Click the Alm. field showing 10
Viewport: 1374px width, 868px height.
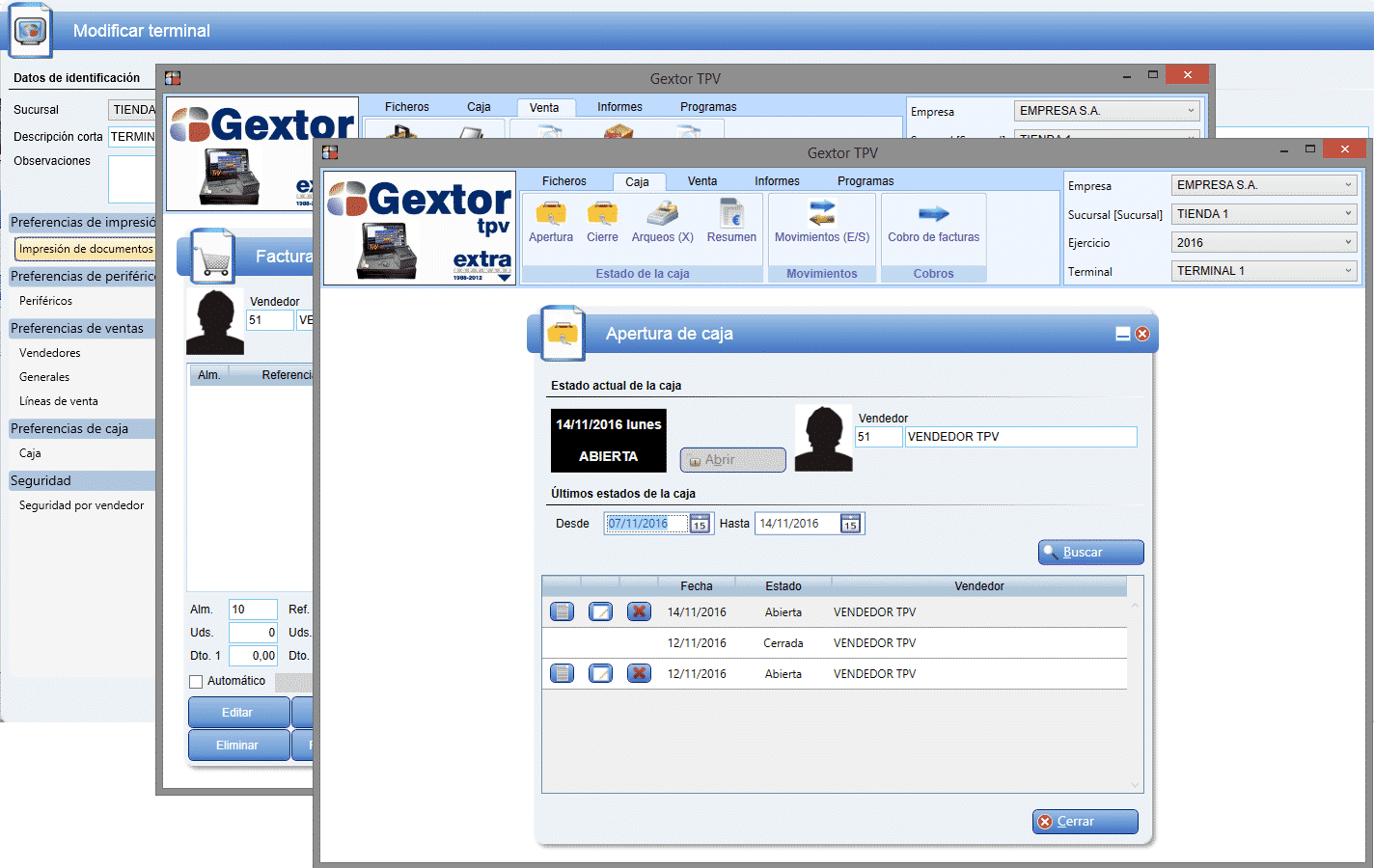click(253, 610)
